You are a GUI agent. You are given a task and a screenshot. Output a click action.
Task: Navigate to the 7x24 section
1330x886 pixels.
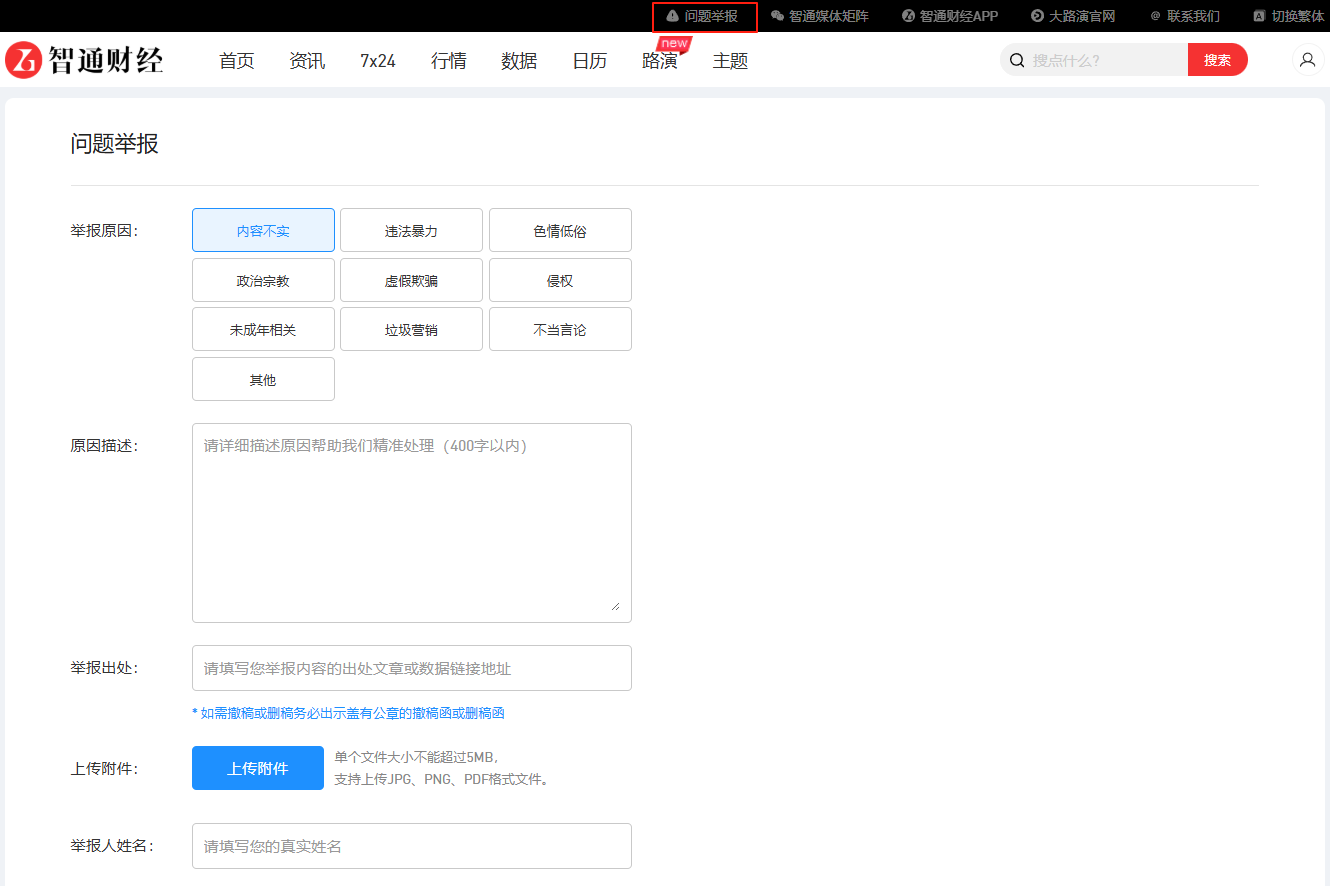pos(378,61)
